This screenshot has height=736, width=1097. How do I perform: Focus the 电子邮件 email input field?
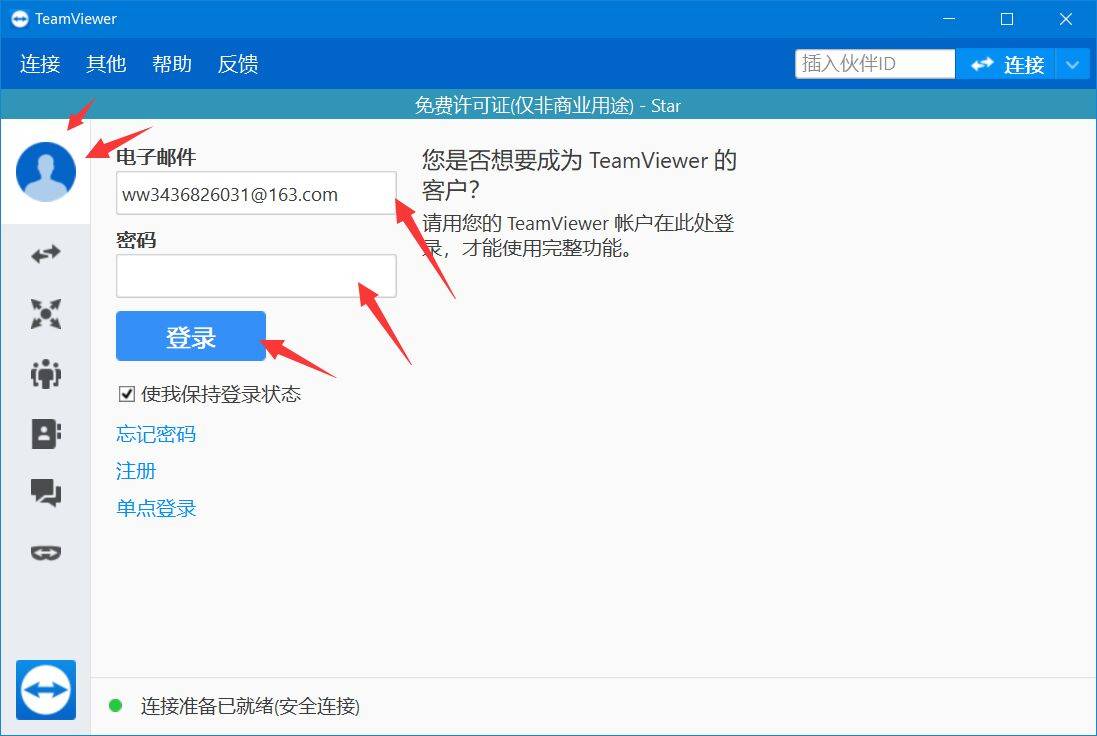[x=256, y=193]
